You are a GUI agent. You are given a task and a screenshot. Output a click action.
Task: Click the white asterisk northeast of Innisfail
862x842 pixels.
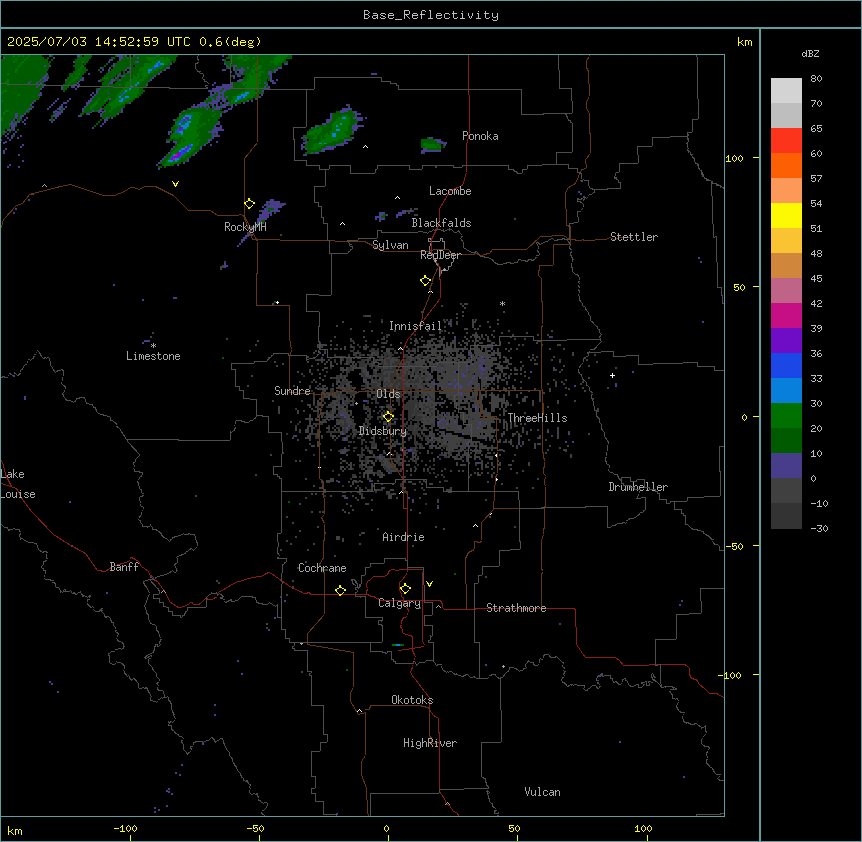[x=502, y=303]
